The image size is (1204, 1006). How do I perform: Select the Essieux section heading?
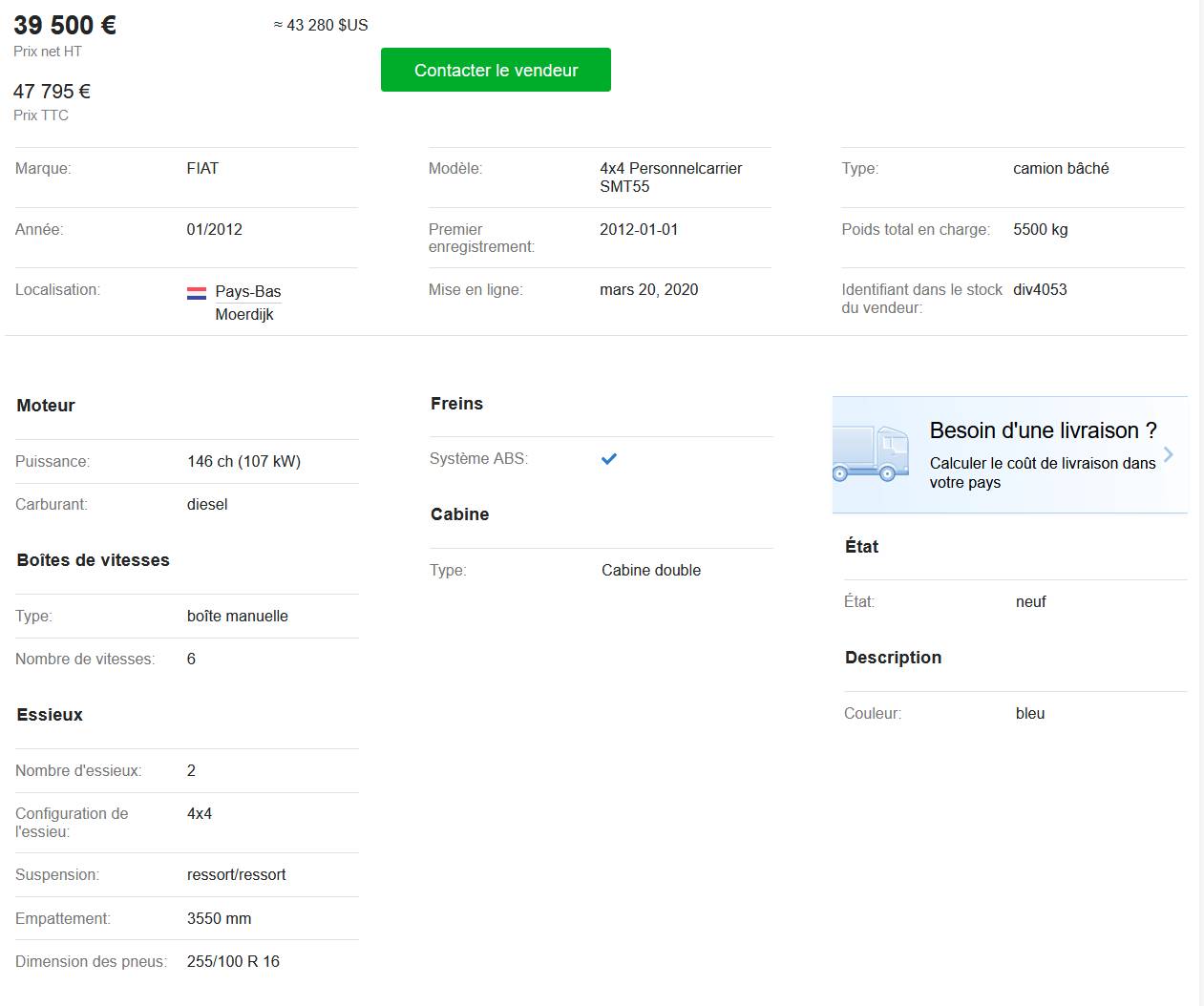[x=50, y=715]
